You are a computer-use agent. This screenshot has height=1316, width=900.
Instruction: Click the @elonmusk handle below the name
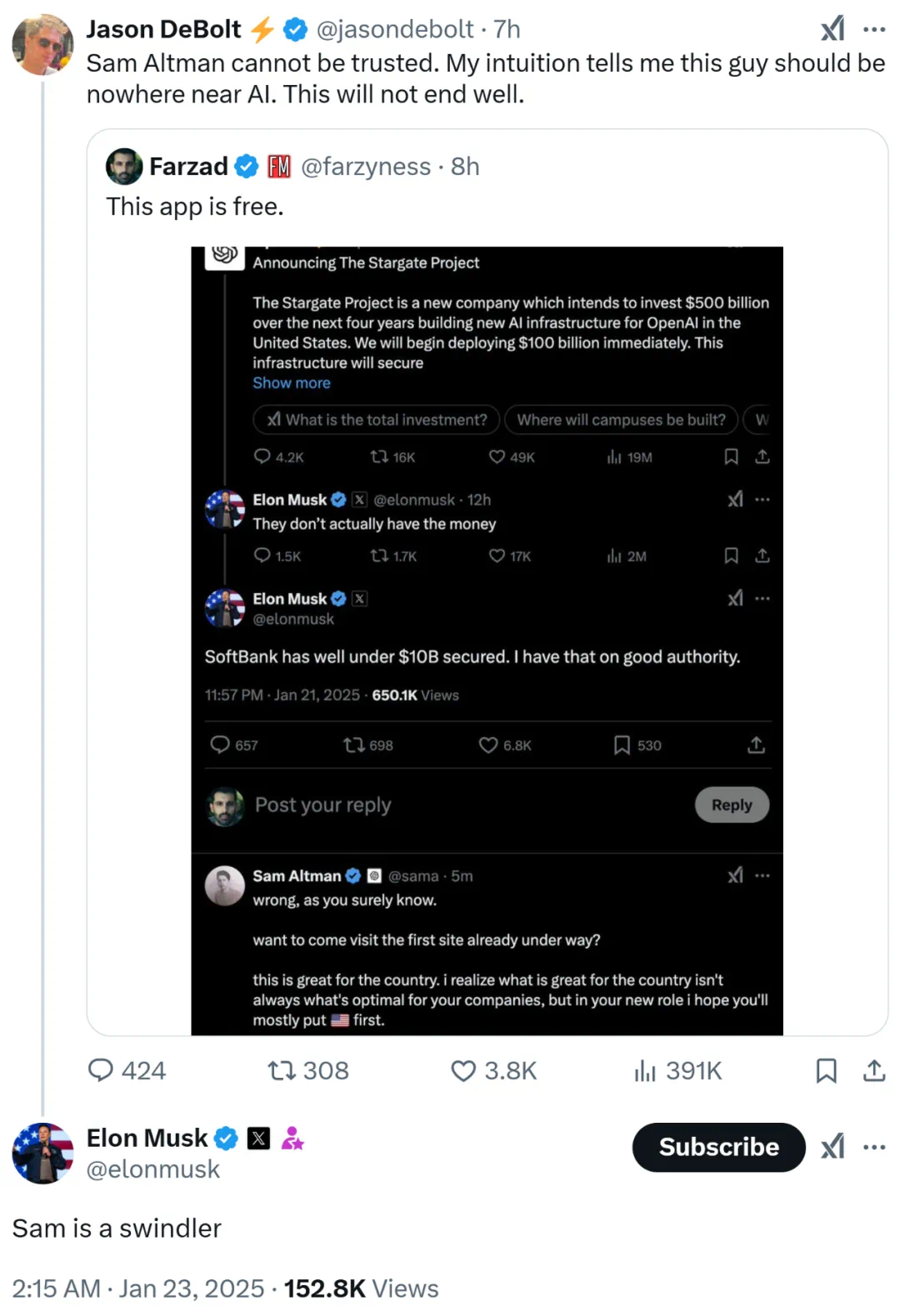153,1169
